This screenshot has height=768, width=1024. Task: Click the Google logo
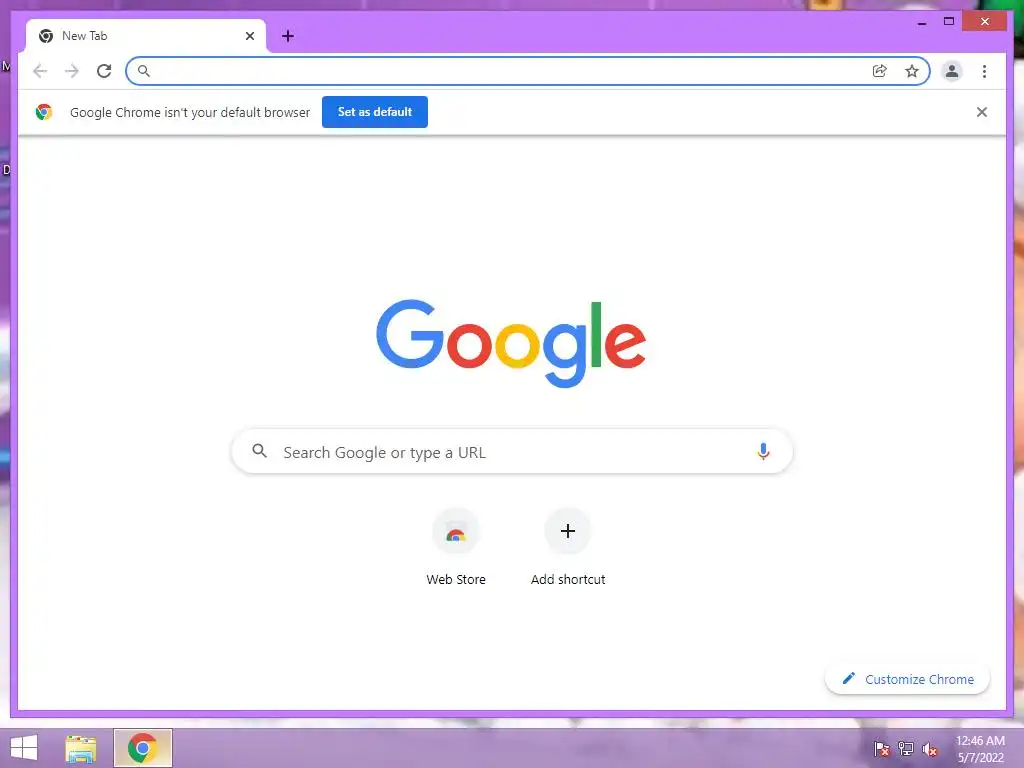pyautogui.click(x=511, y=343)
